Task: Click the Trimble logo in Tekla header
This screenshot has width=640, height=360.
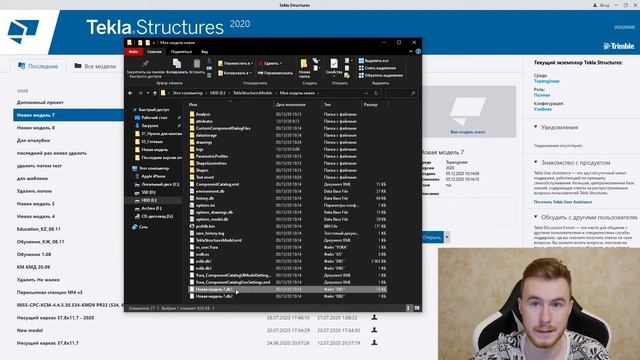Action: (x=619, y=46)
